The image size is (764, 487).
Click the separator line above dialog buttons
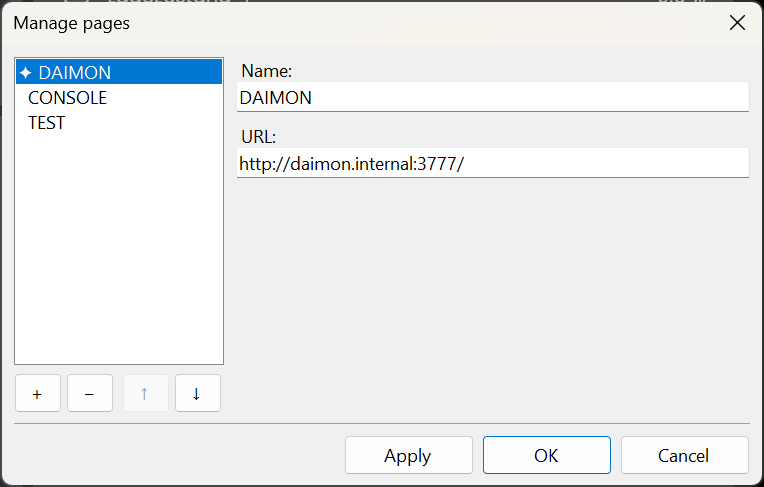(381, 423)
